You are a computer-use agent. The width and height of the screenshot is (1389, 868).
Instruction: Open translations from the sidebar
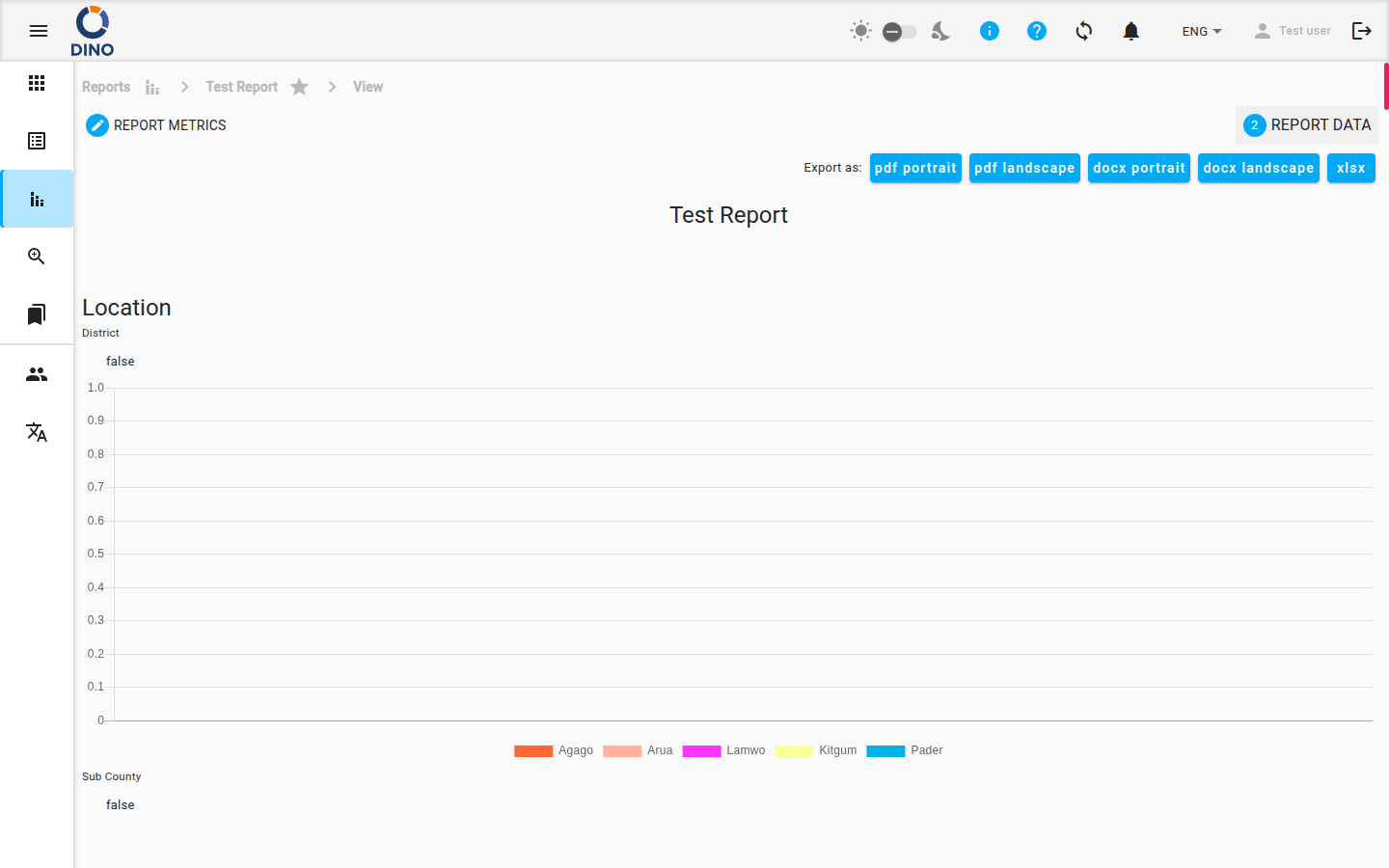click(x=37, y=432)
